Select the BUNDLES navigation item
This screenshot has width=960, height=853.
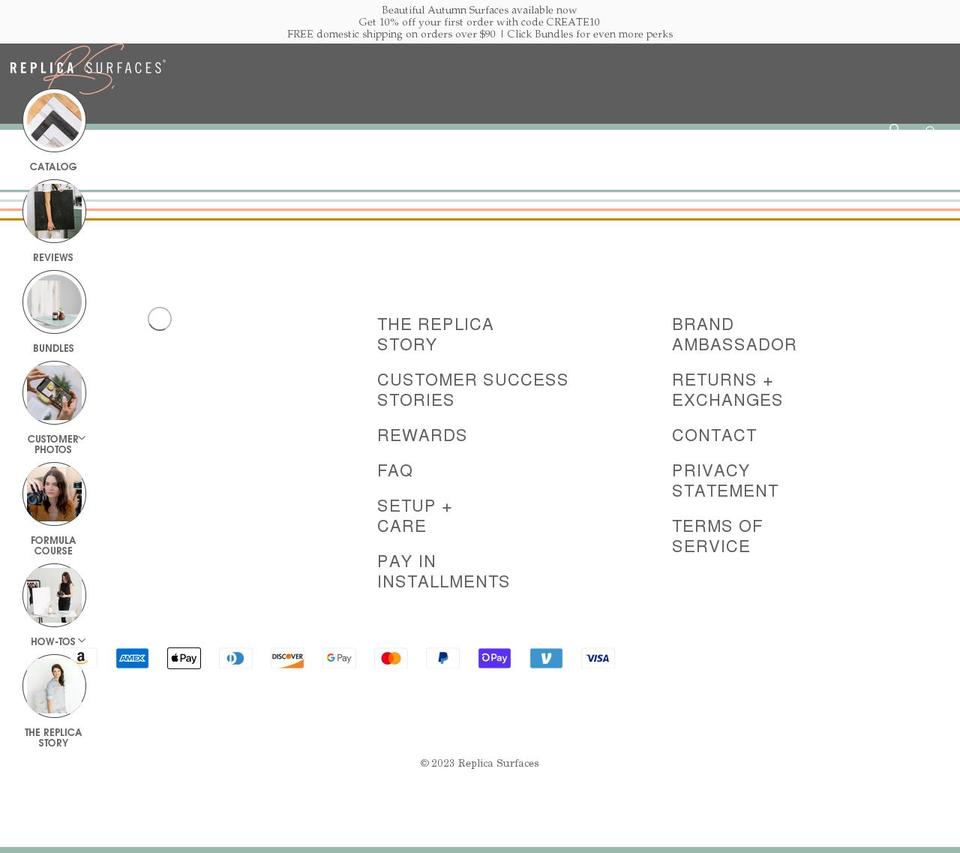click(x=53, y=348)
